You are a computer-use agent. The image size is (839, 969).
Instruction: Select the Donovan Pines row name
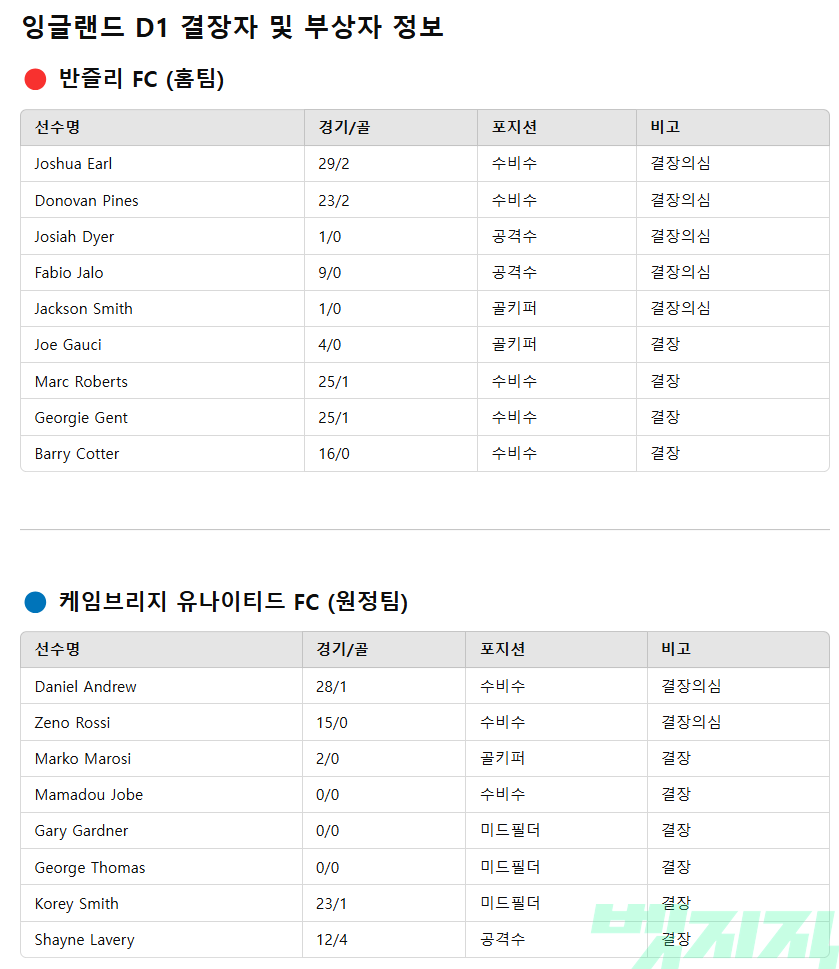(86, 200)
